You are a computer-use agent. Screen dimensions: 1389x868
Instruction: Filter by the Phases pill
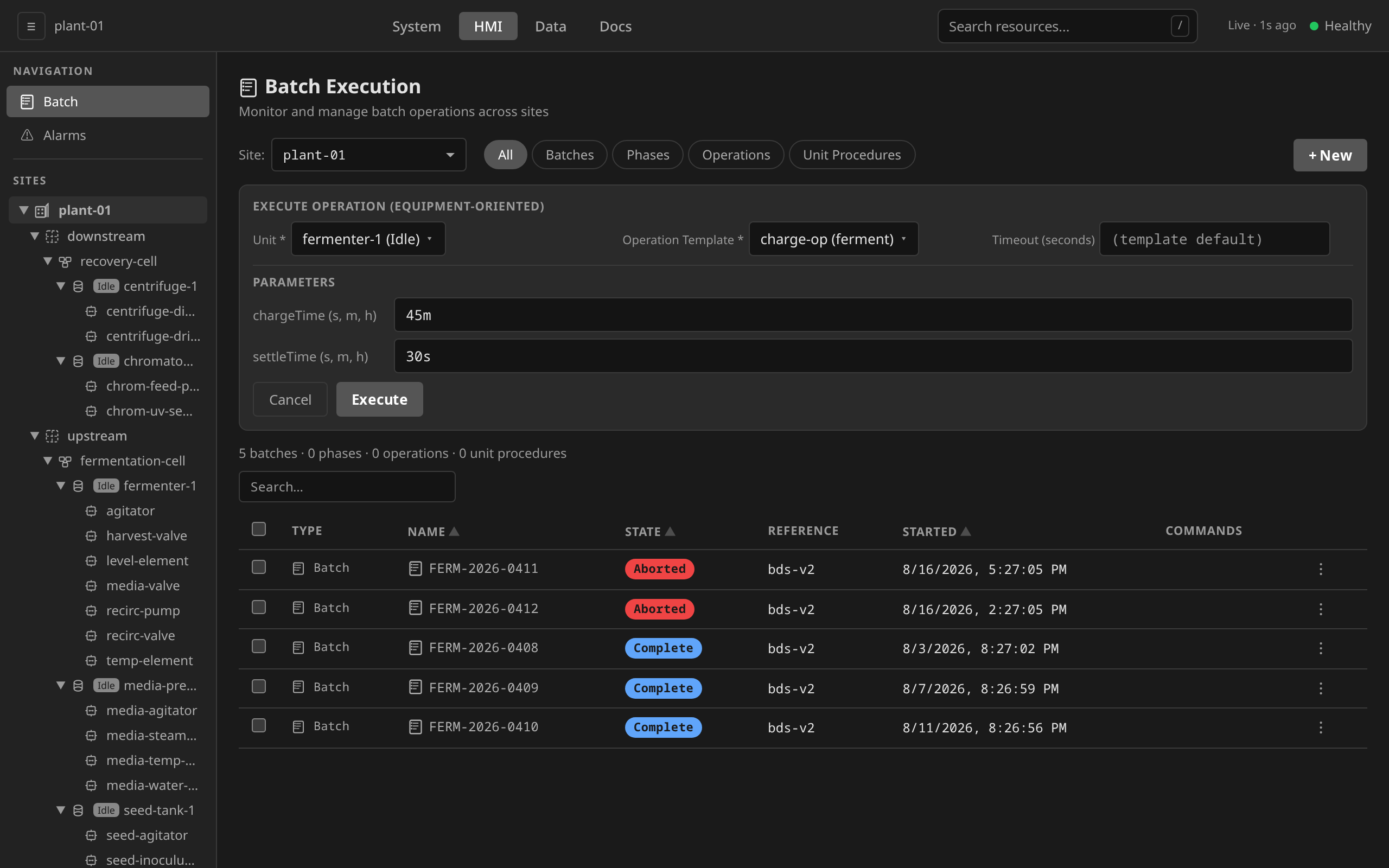[647, 155]
